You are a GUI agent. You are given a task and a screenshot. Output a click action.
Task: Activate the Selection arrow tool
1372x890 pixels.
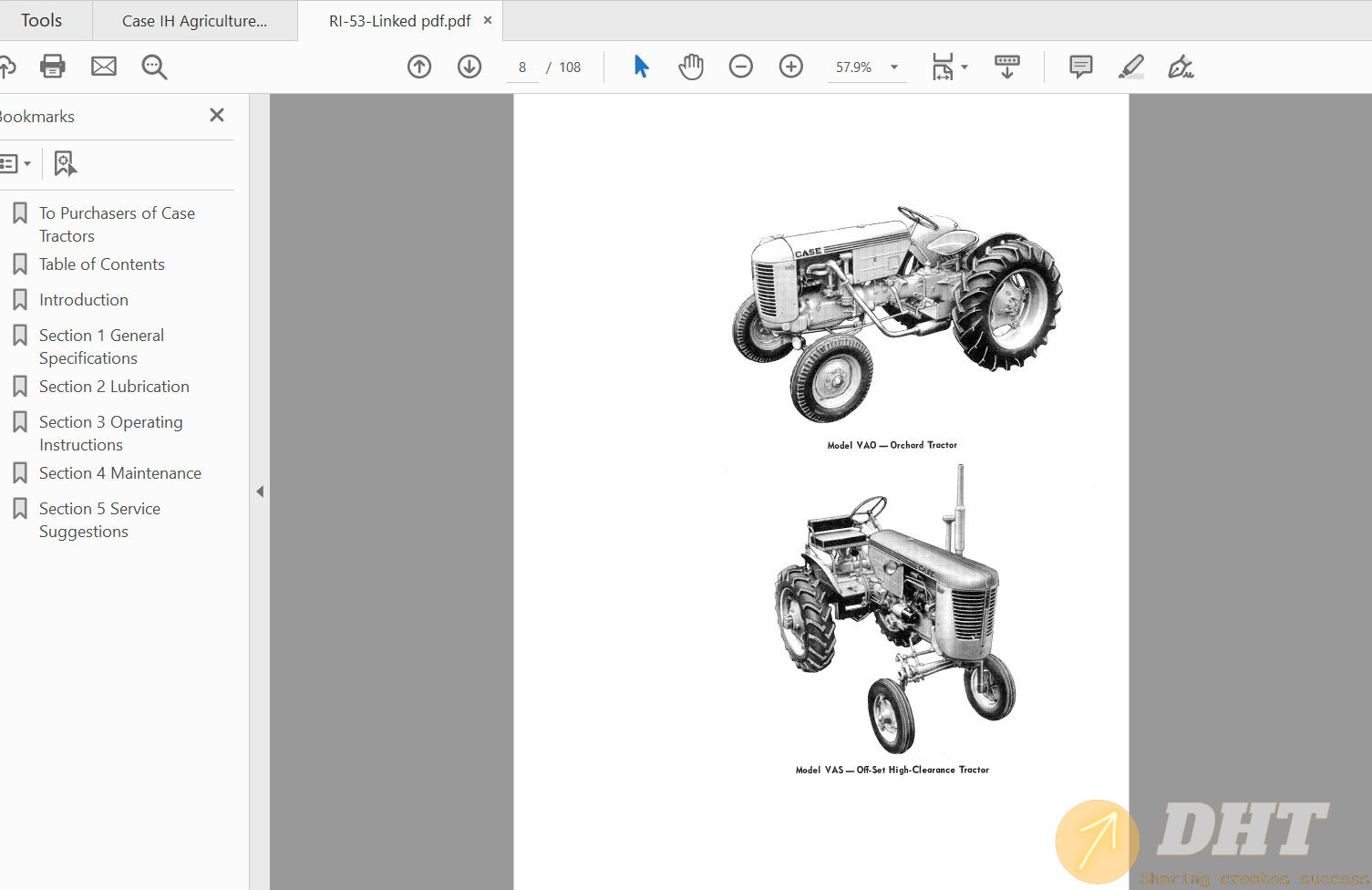point(641,67)
